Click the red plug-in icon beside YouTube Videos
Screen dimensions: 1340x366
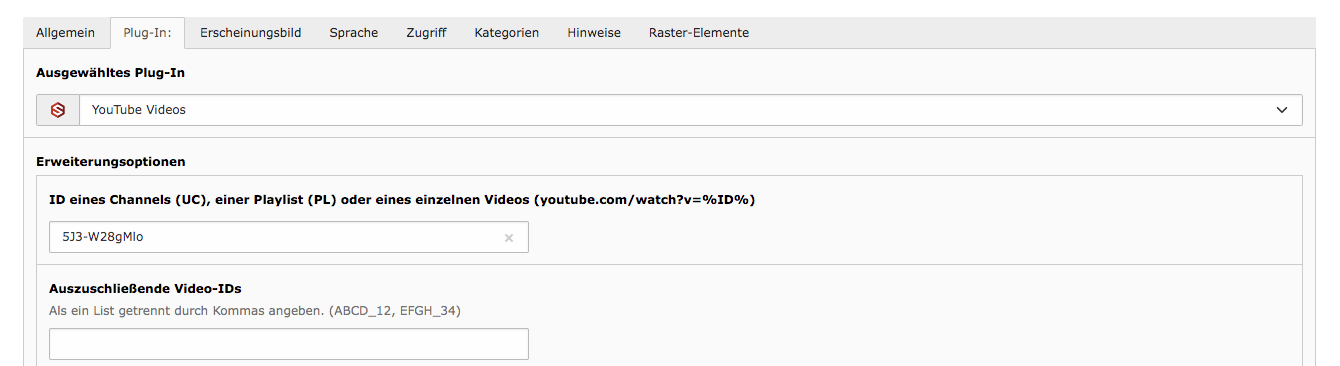(58, 110)
